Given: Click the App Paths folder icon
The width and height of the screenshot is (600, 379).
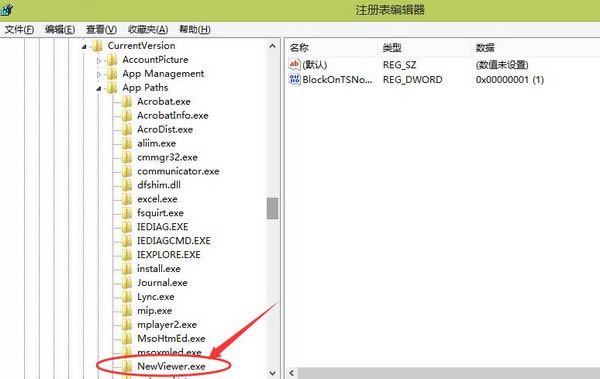Looking at the screenshot, I should click(112, 88).
